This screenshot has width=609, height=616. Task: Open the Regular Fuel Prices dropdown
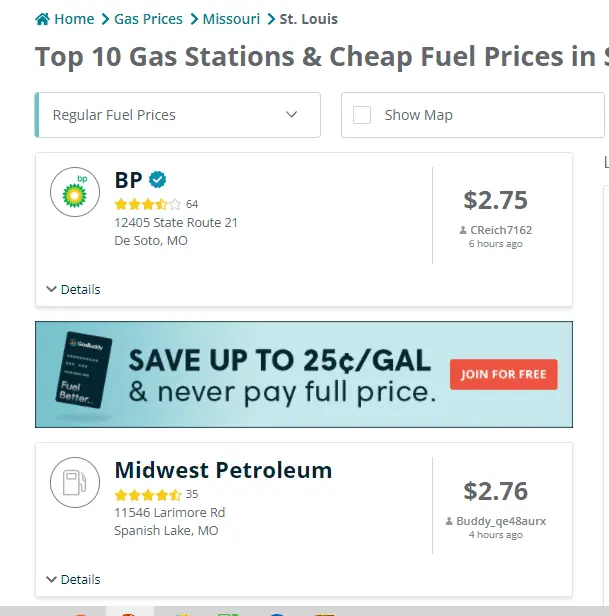[x=177, y=115]
